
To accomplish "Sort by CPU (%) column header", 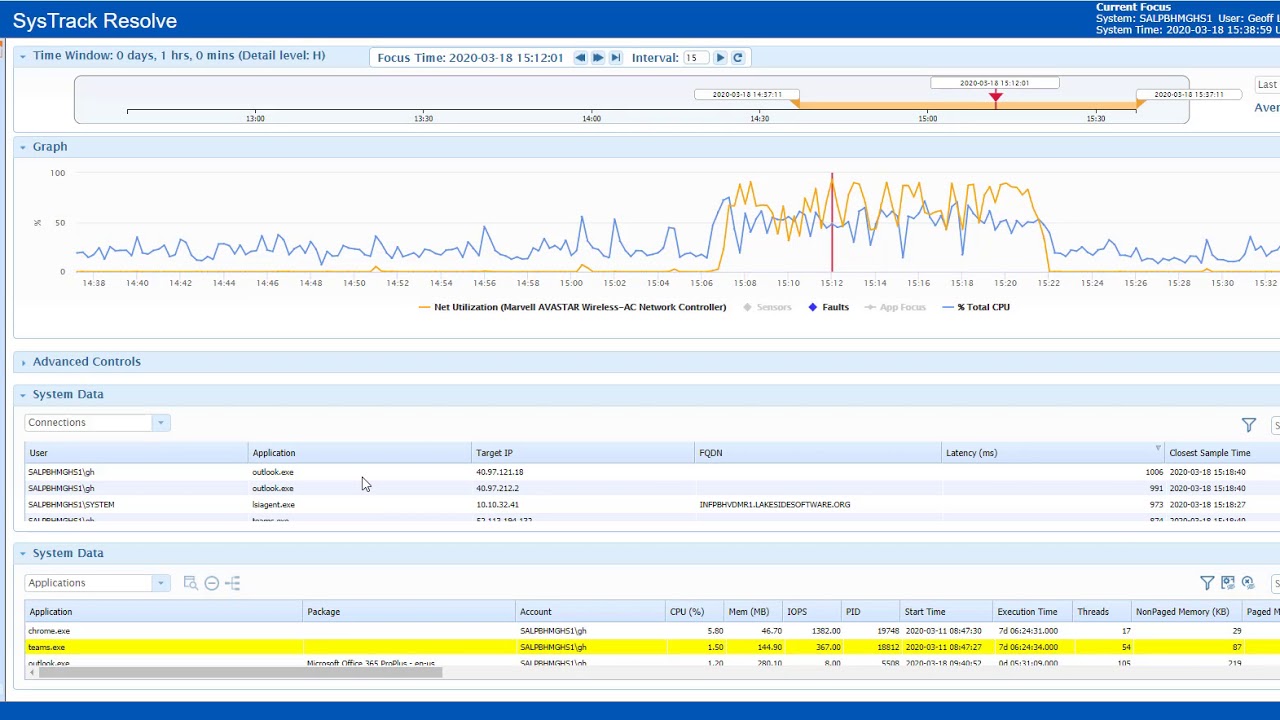I will 696,612.
